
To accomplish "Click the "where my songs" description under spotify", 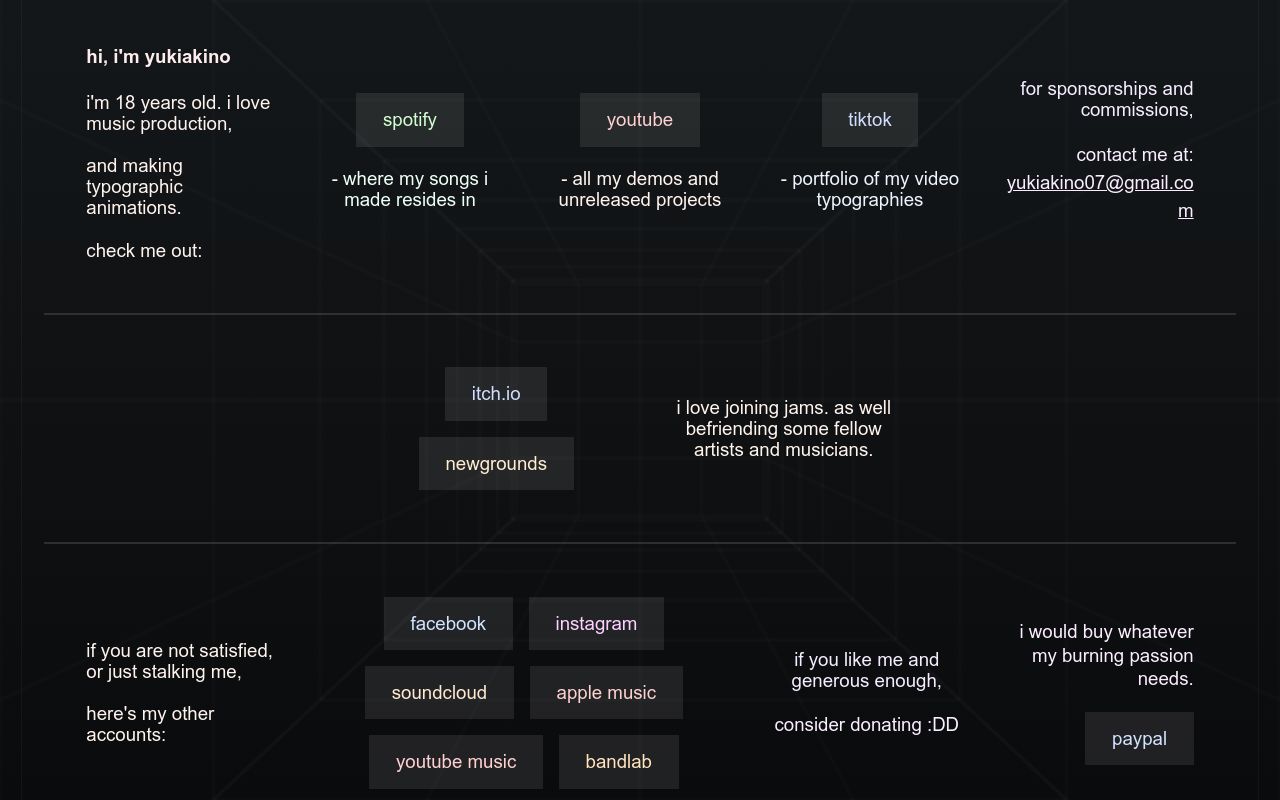I will tap(410, 189).
